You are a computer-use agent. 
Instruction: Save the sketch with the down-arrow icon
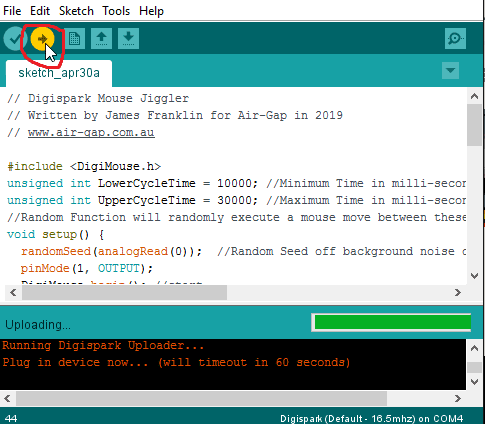[x=128, y=39]
